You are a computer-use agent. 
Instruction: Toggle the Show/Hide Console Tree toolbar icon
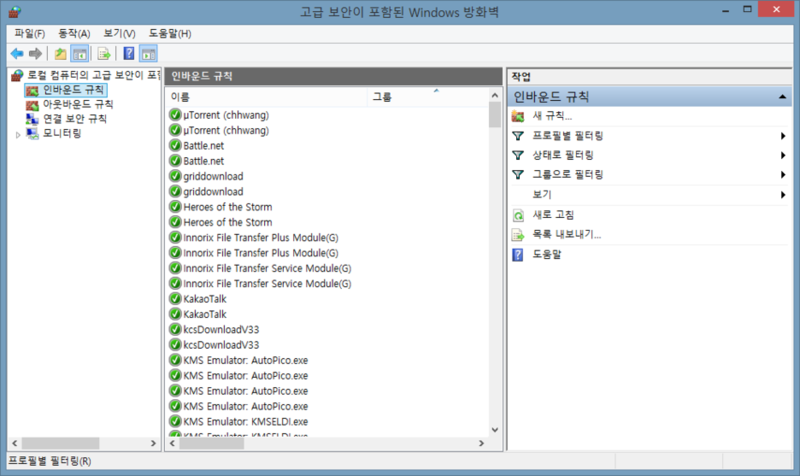(80, 54)
